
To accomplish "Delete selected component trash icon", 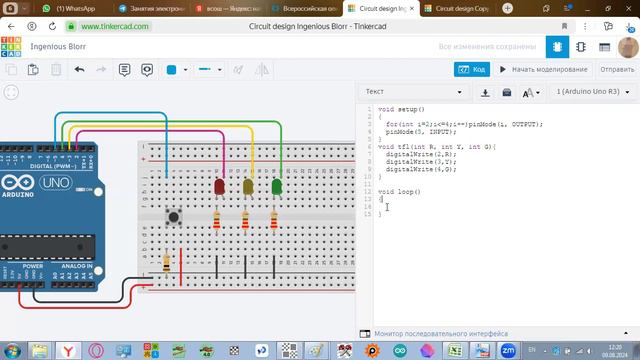I will [56, 70].
